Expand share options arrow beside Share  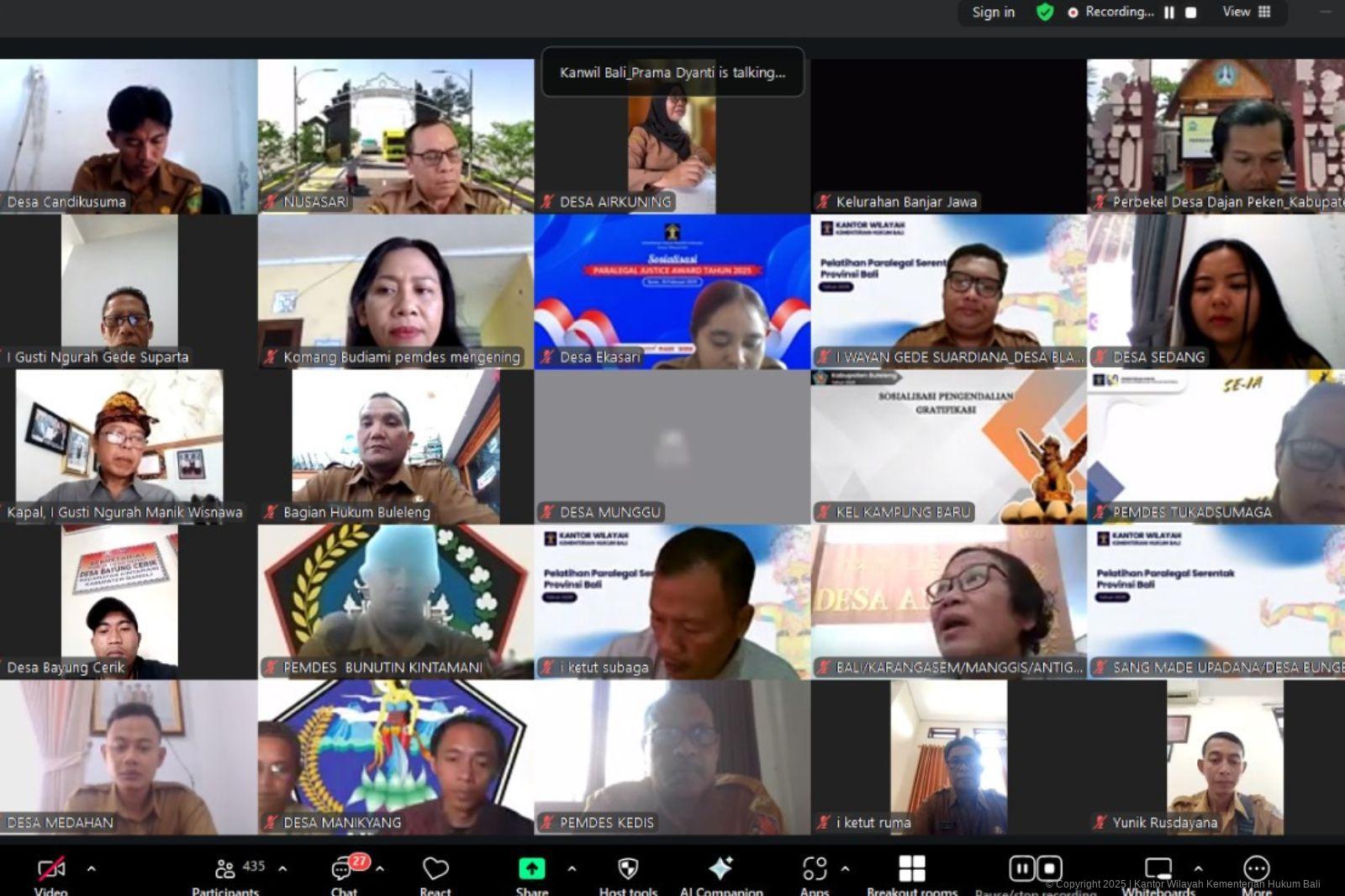click(x=572, y=868)
